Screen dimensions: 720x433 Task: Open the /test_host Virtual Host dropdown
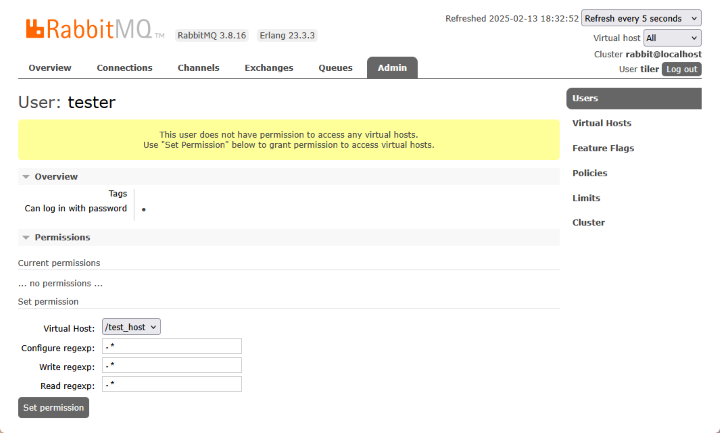tap(131, 327)
